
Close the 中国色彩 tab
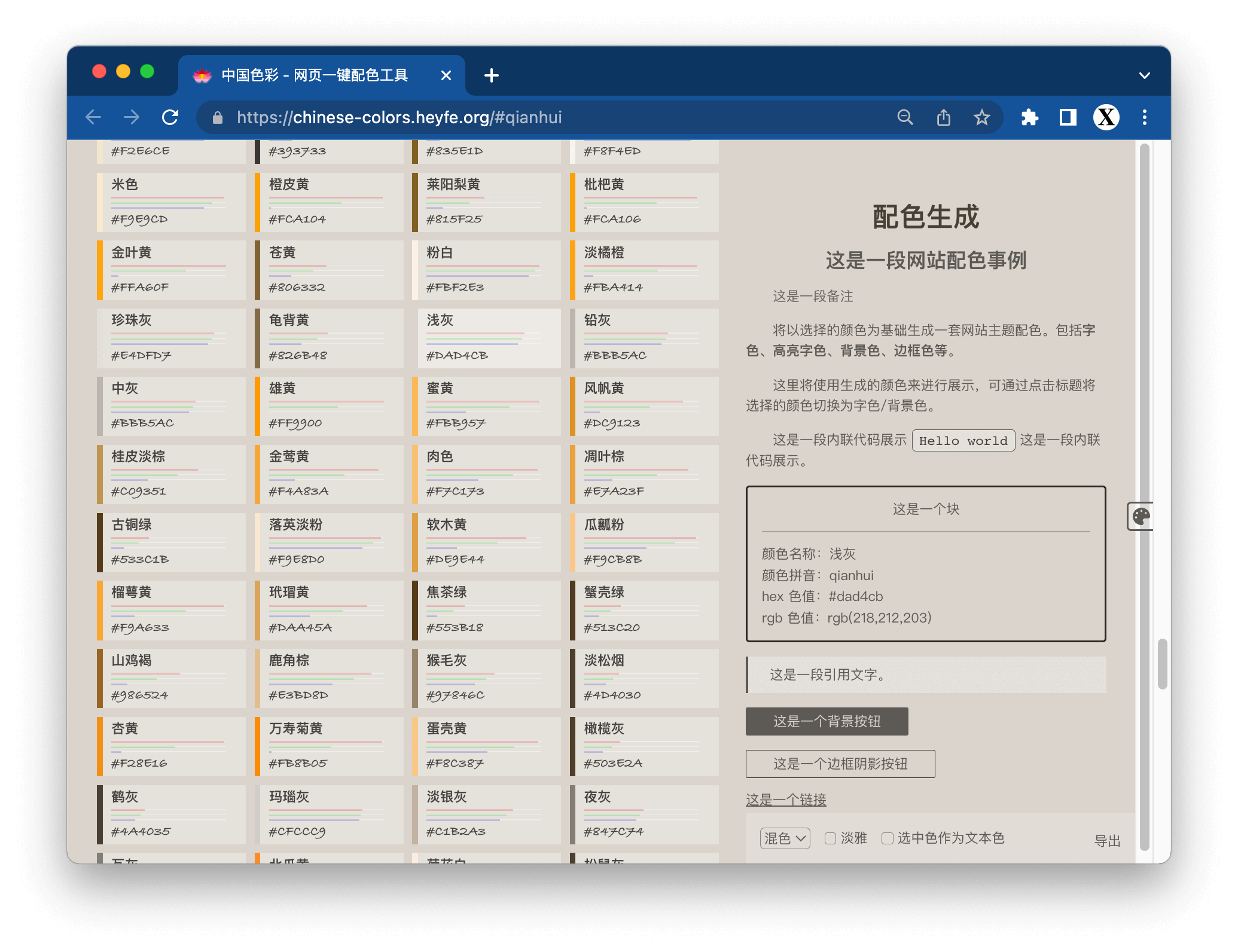[446, 75]
